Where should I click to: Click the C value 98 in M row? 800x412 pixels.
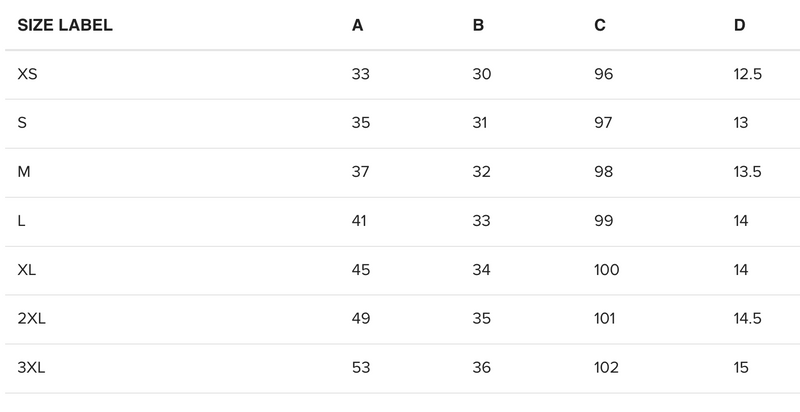[603, 172]
